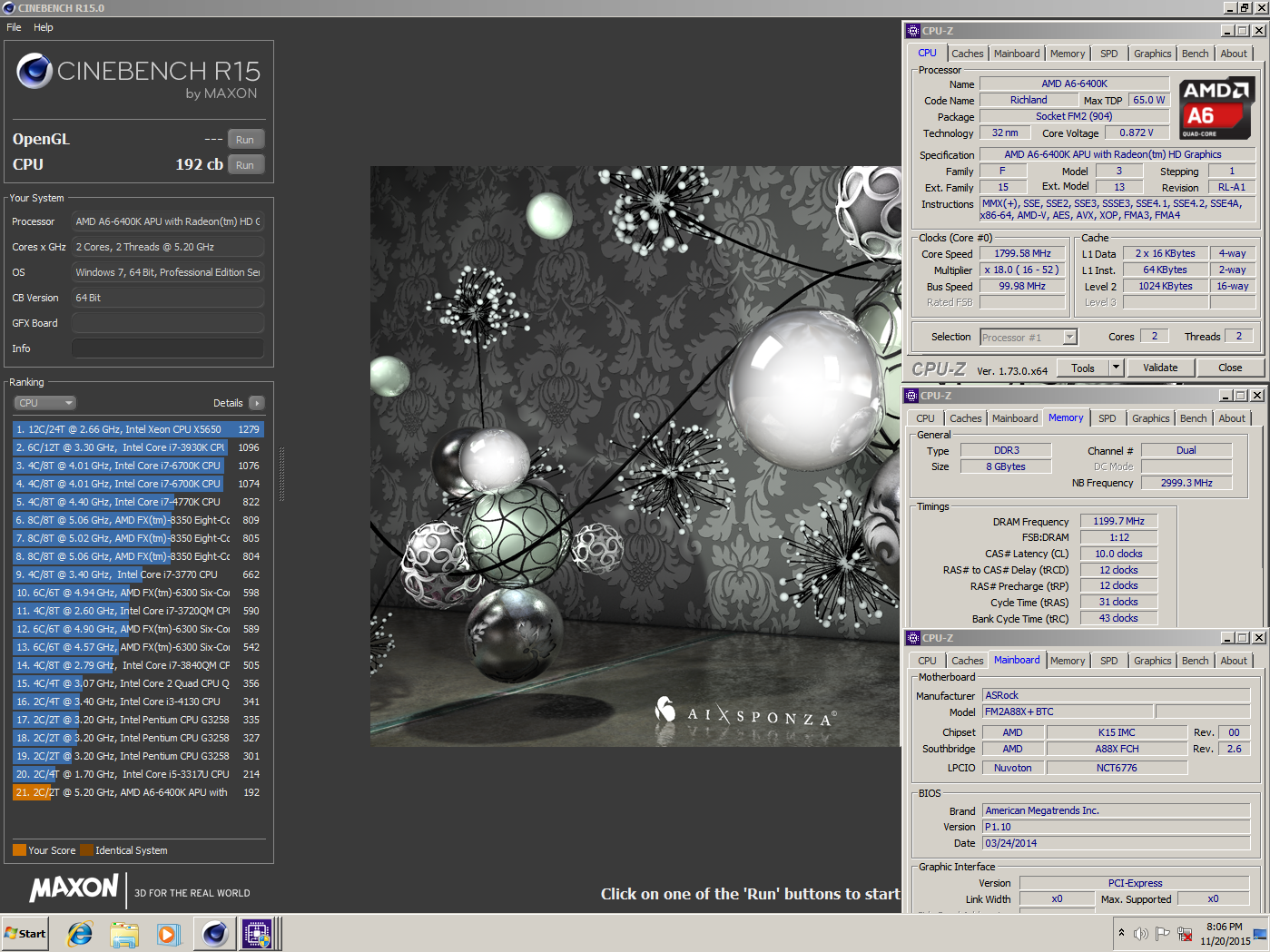1270x952 pixels.
Task: Show hidden tray icons arrow
Action: click(1121, 933)
